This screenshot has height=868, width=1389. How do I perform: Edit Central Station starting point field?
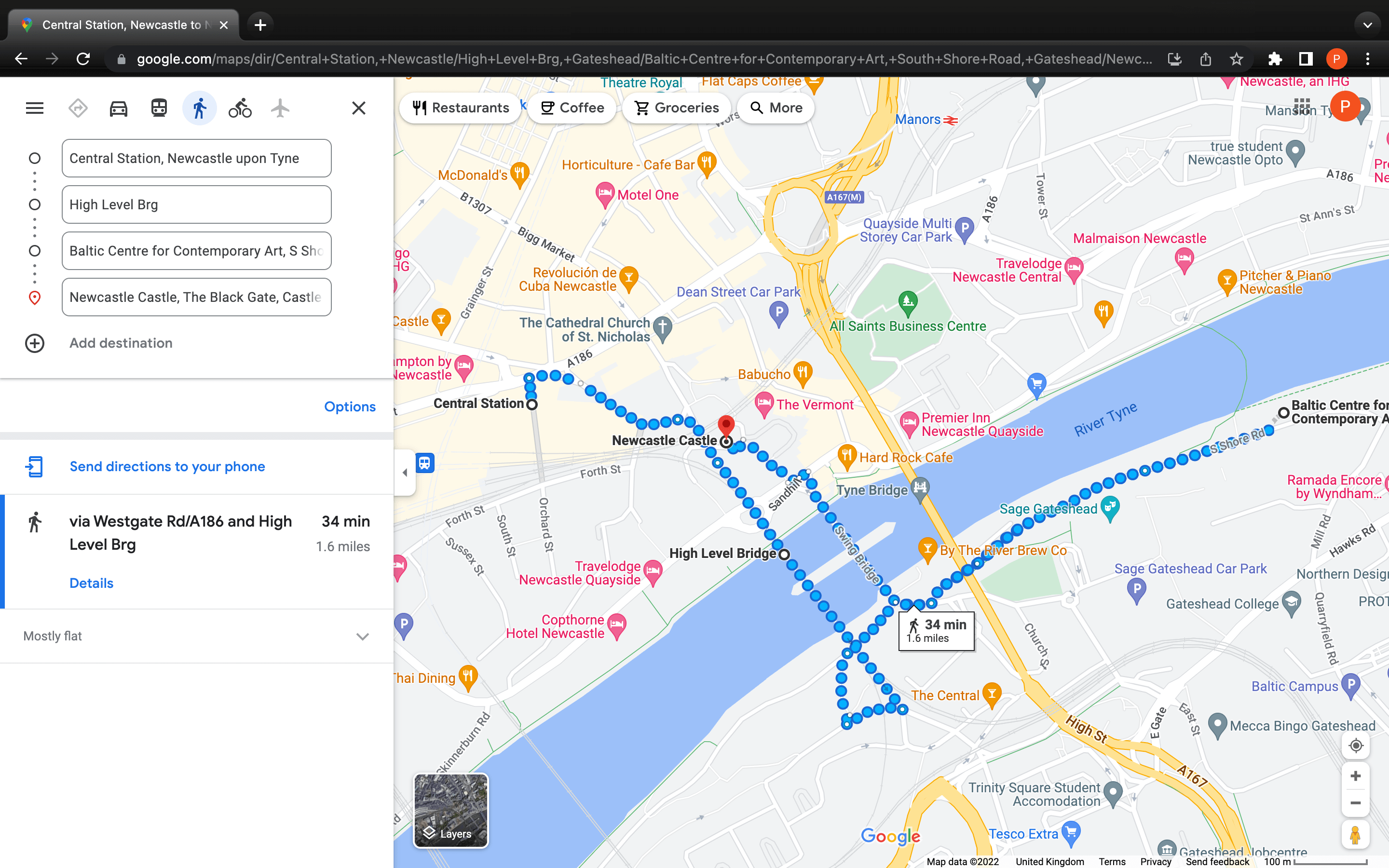[196, 158]
